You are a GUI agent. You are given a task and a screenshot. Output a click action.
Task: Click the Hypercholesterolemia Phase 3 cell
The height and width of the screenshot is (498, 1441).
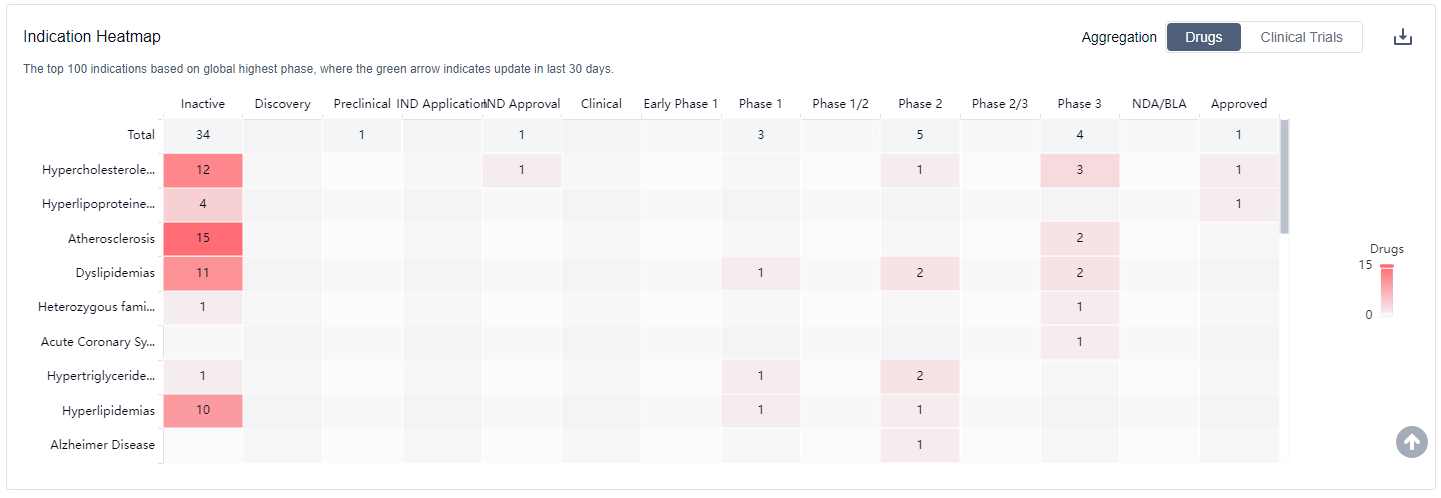[x=1079, y=170]
